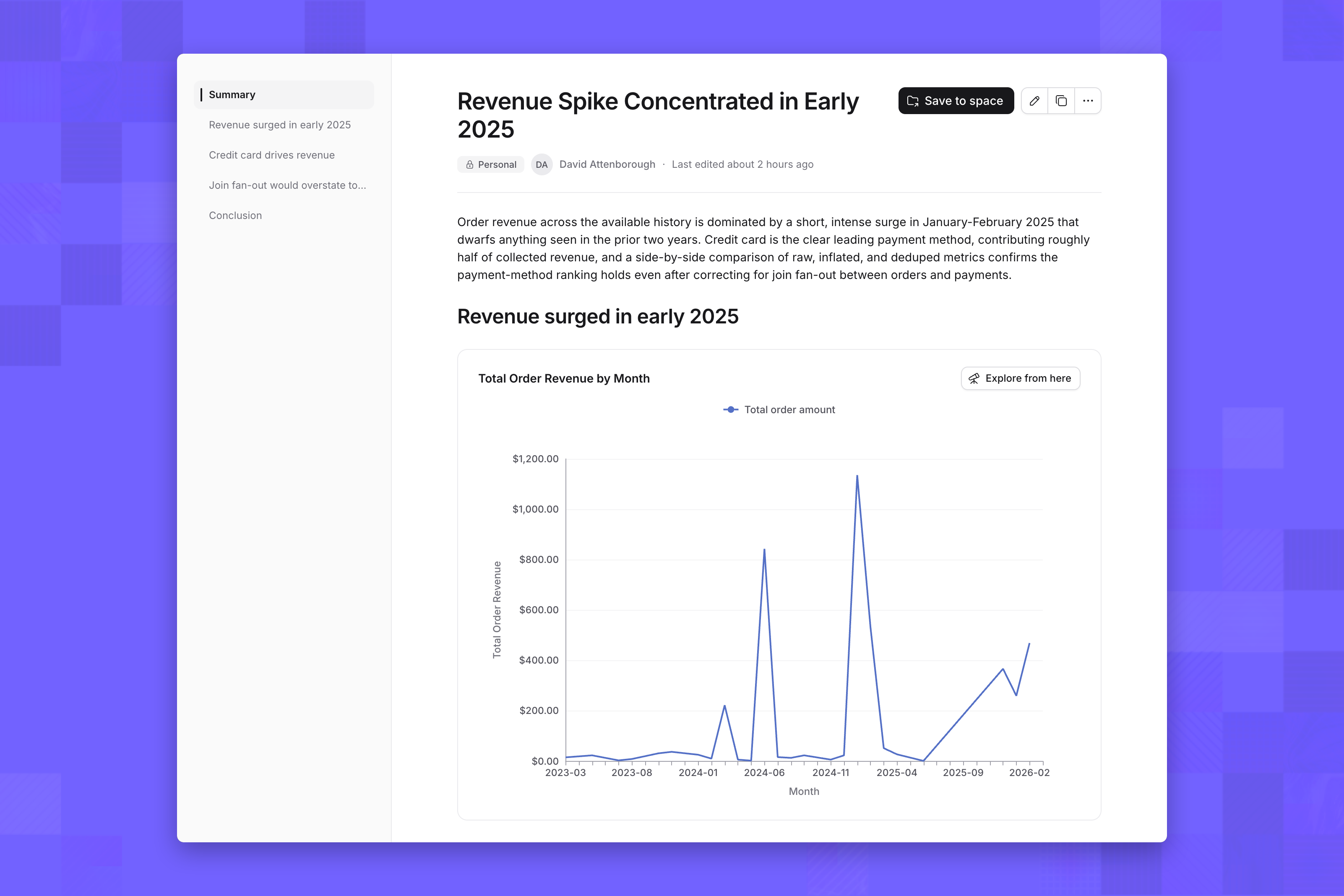The height and width of the screenshot is (896, 1344).
Task: Click the Explore from here button
Action: click(1021, 378)
